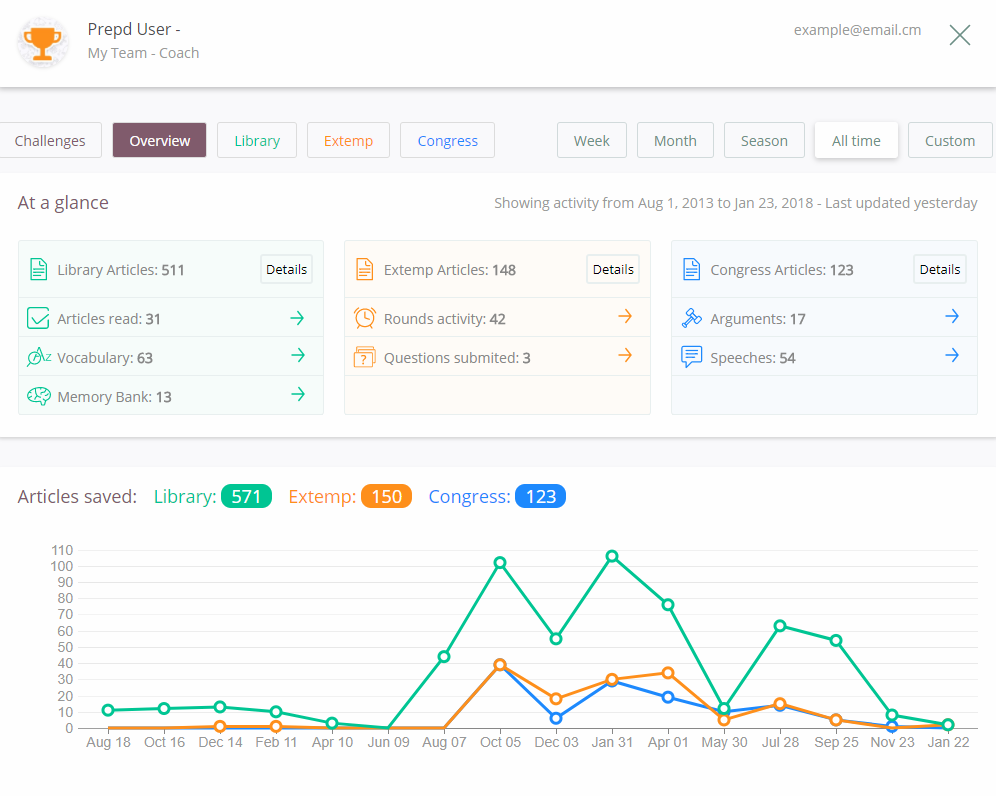
Task: Click the Prepd User name heading
Action: [x=134, y=29]
